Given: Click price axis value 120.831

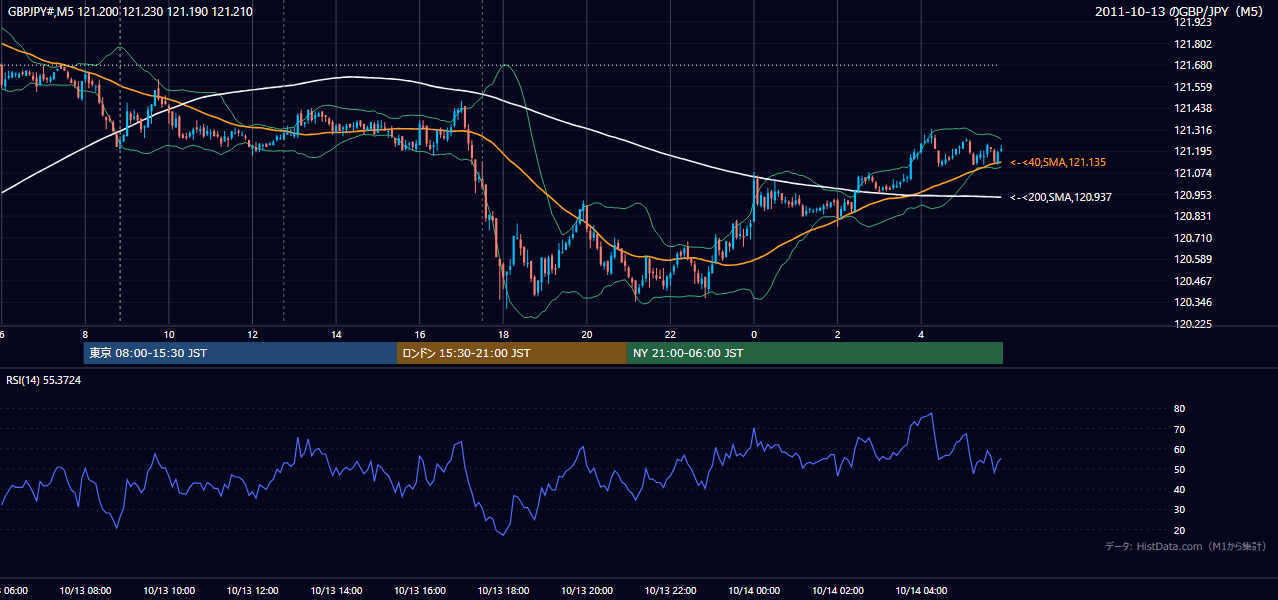Looking at the screenshot, I should [1193, 216].
